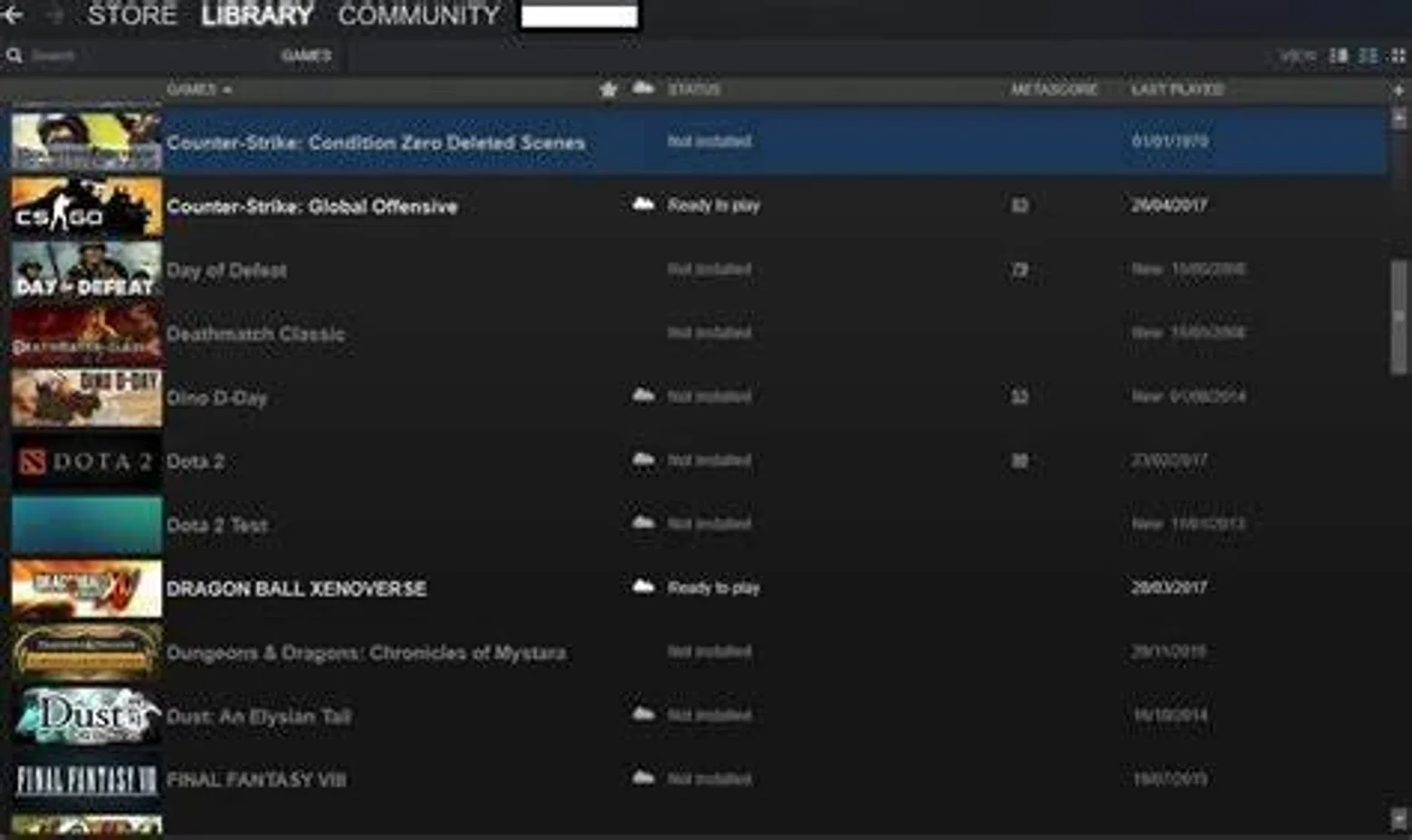1412x840 pixels.
Task: Select the Deathmatch Classic thumbnail
Action: (x=87, y=334)
